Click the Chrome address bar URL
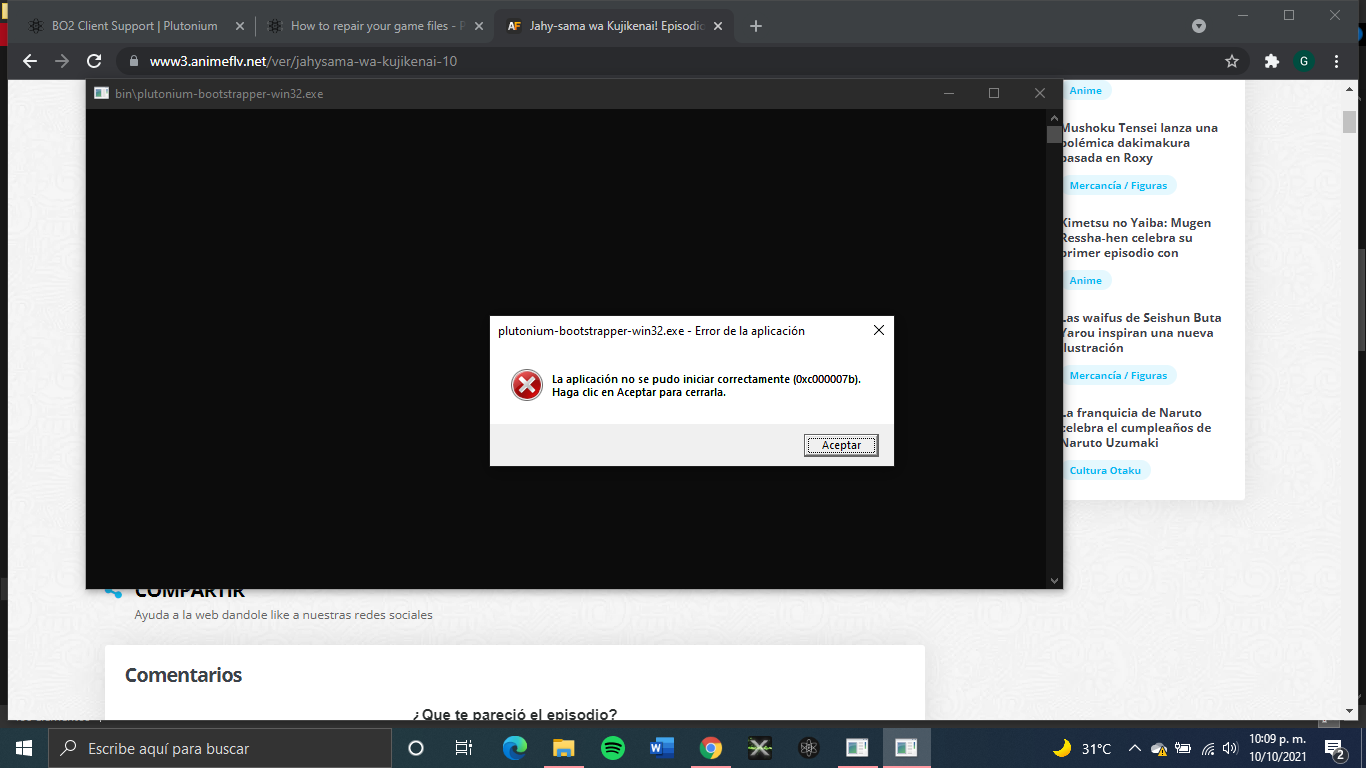The width and height of the screenshot is (1366, 768). click(303, 61)
